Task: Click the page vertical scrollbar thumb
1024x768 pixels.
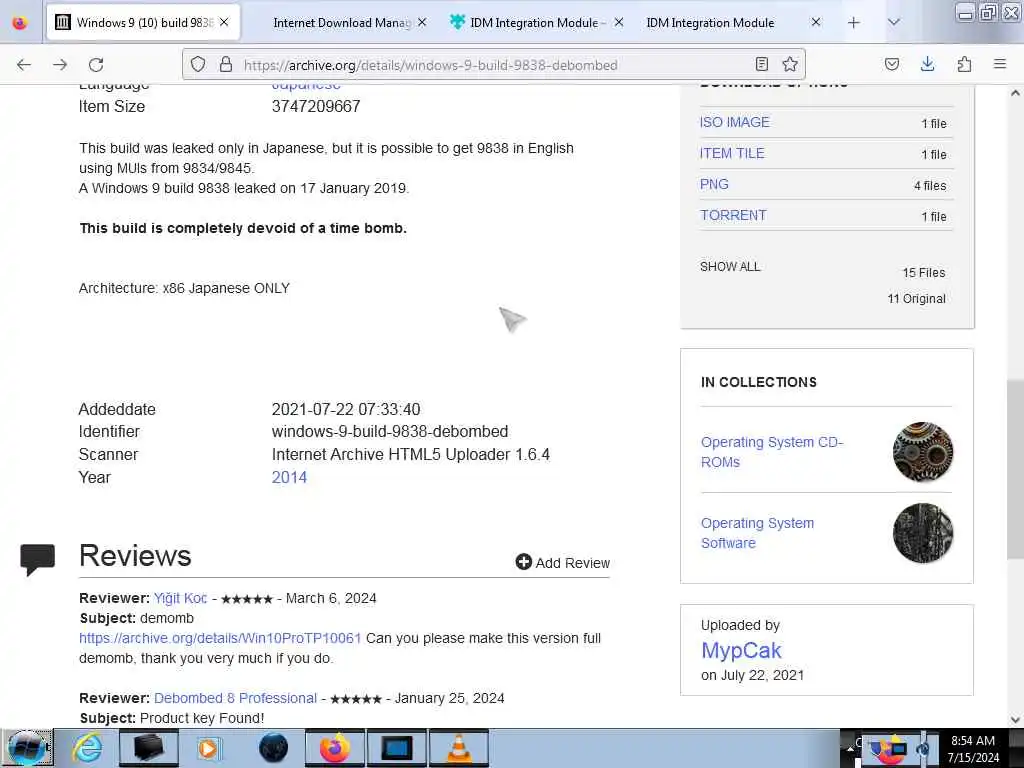Action: (1015, 470)
